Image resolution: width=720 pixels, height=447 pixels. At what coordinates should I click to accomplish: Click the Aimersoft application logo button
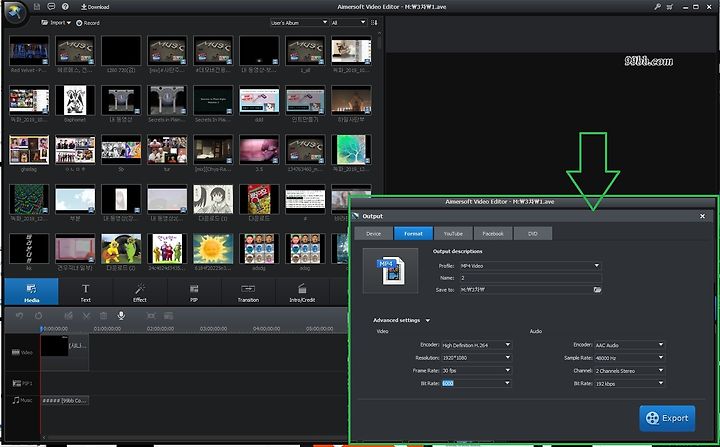(x=15, y=11)
